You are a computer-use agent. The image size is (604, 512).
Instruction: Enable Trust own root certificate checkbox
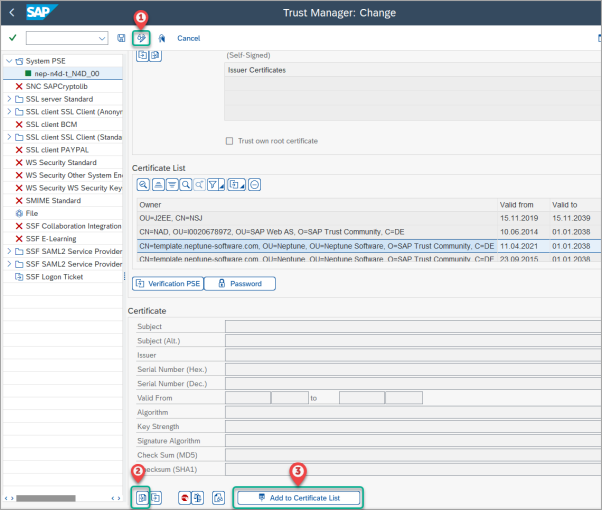[x=230, y=141]
